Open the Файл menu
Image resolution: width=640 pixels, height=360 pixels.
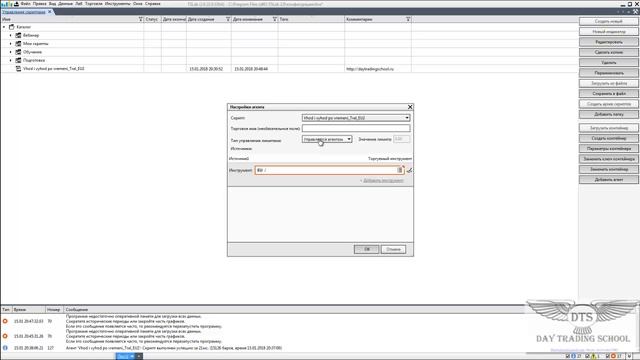click(x=25, y=4)
